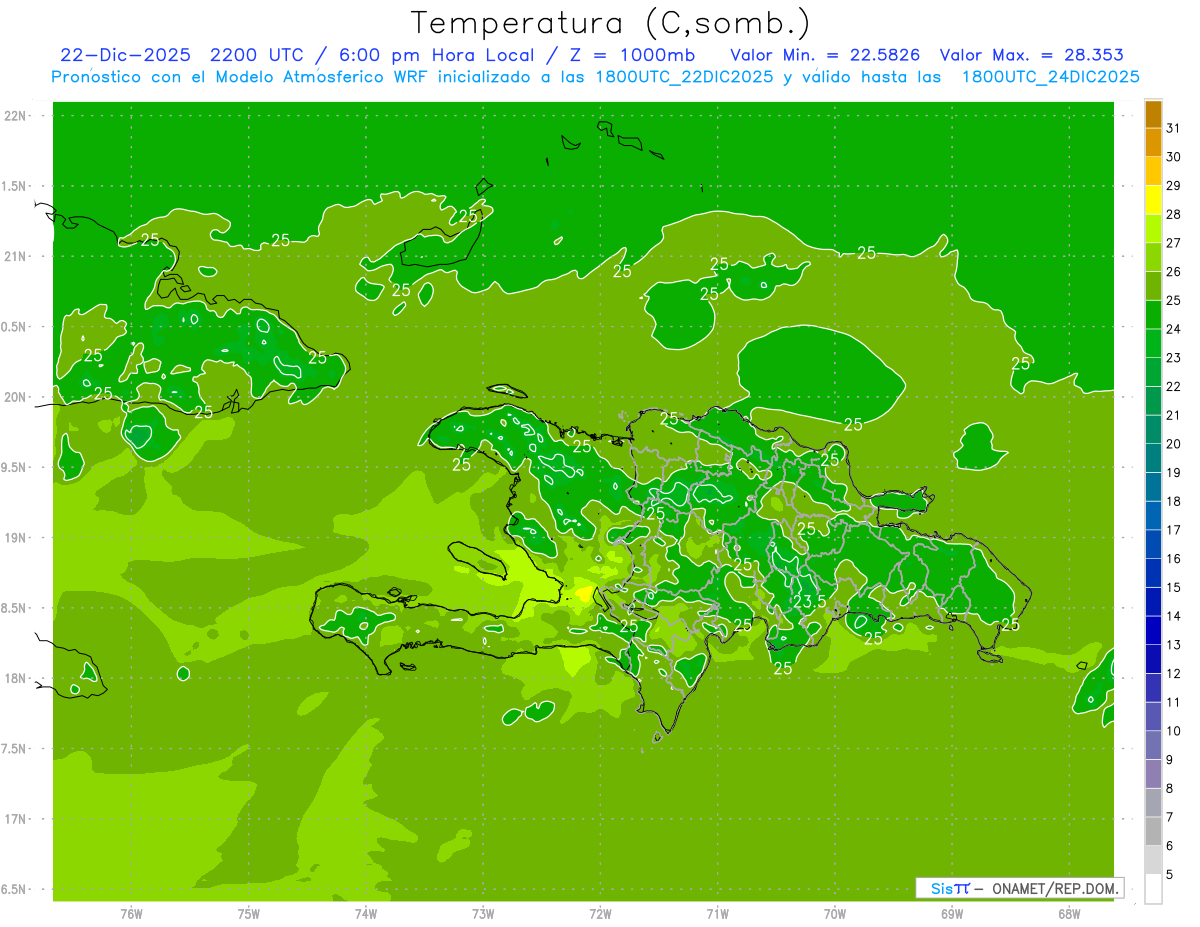Click the legend swatch between 24 and 25

pyautogui.click(x=1153, y=314)
